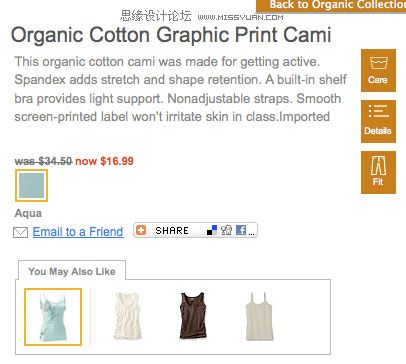The height and width of the screenshot is (364, 406).
Task: Click the SHARE button label
Action: click(x=172, y=231)
